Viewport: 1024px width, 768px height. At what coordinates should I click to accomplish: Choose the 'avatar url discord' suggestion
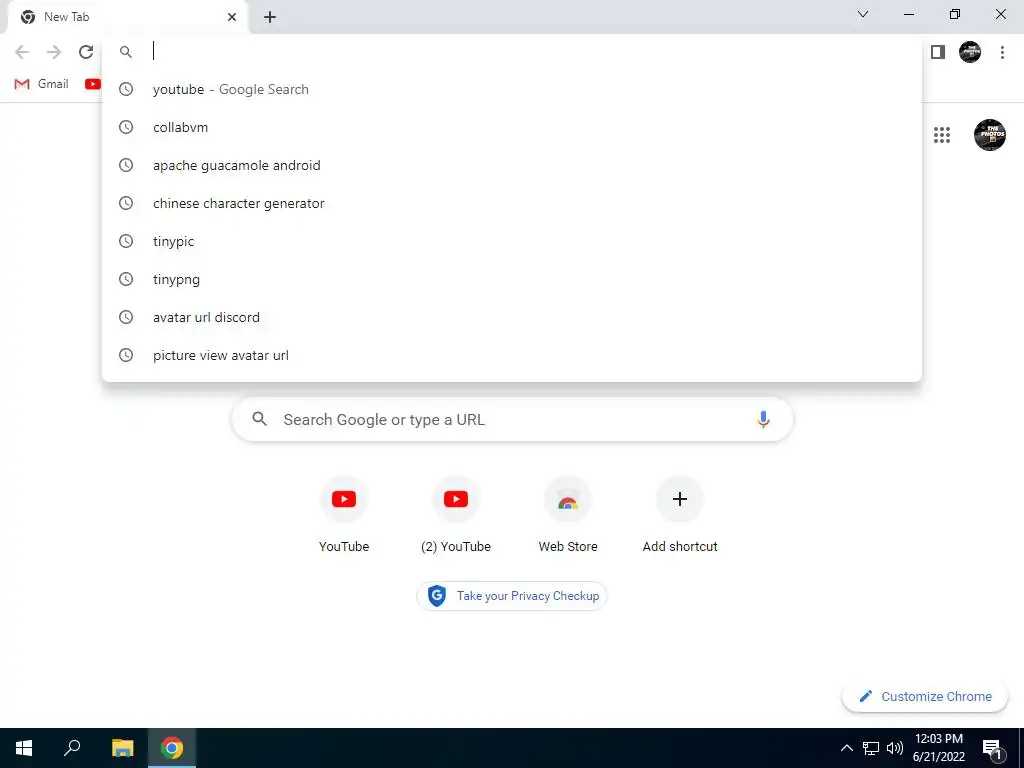[512, 317]
